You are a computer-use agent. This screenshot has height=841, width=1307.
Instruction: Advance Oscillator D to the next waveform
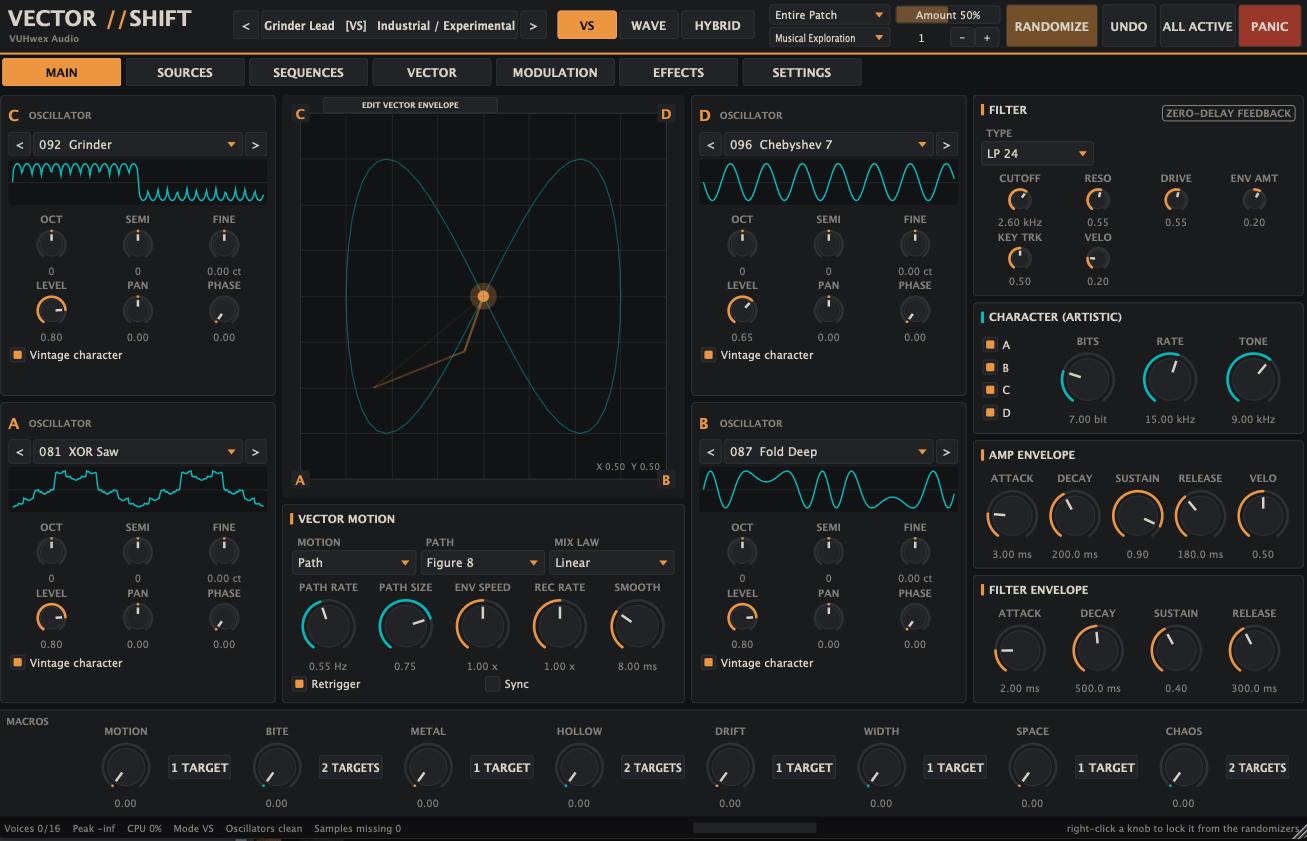(947, 145)
